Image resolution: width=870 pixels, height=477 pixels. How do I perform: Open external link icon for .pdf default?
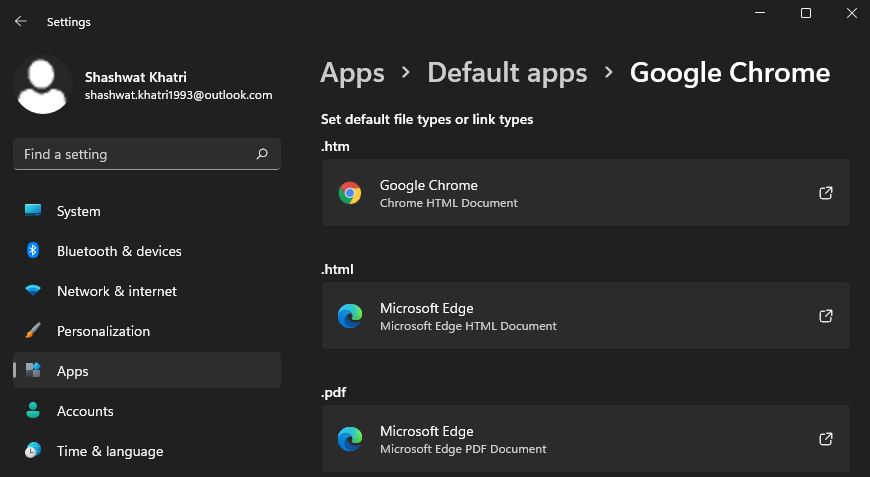coord(826,439)
